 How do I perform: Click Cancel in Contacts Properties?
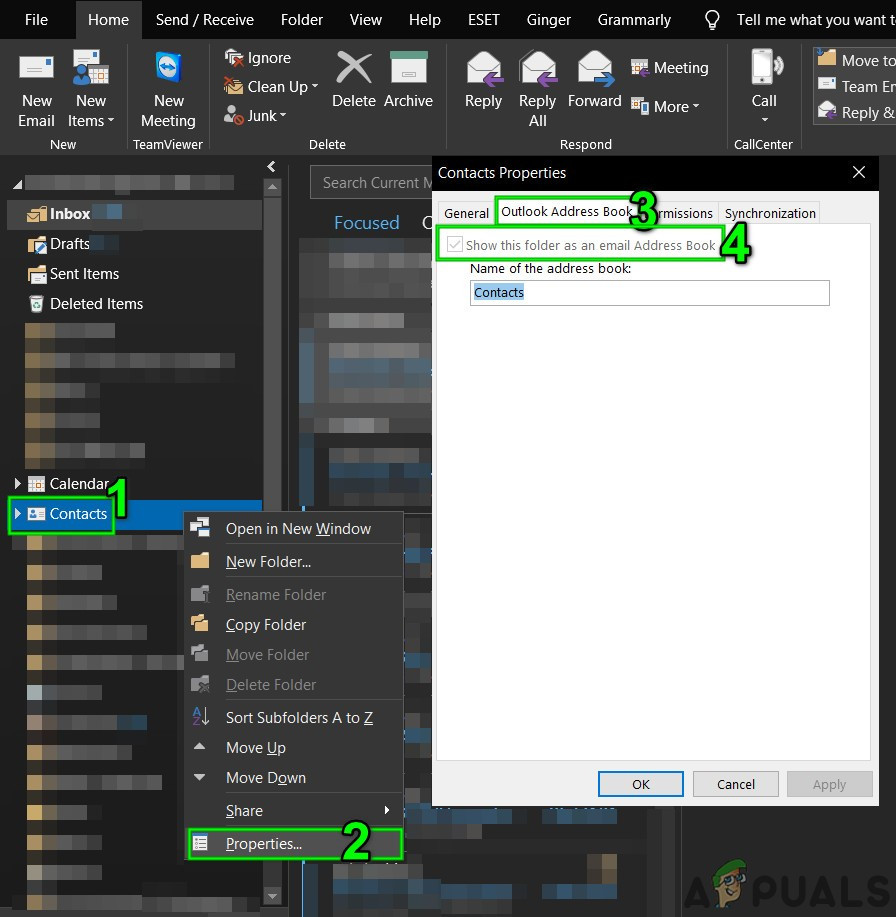click(735, 784)
